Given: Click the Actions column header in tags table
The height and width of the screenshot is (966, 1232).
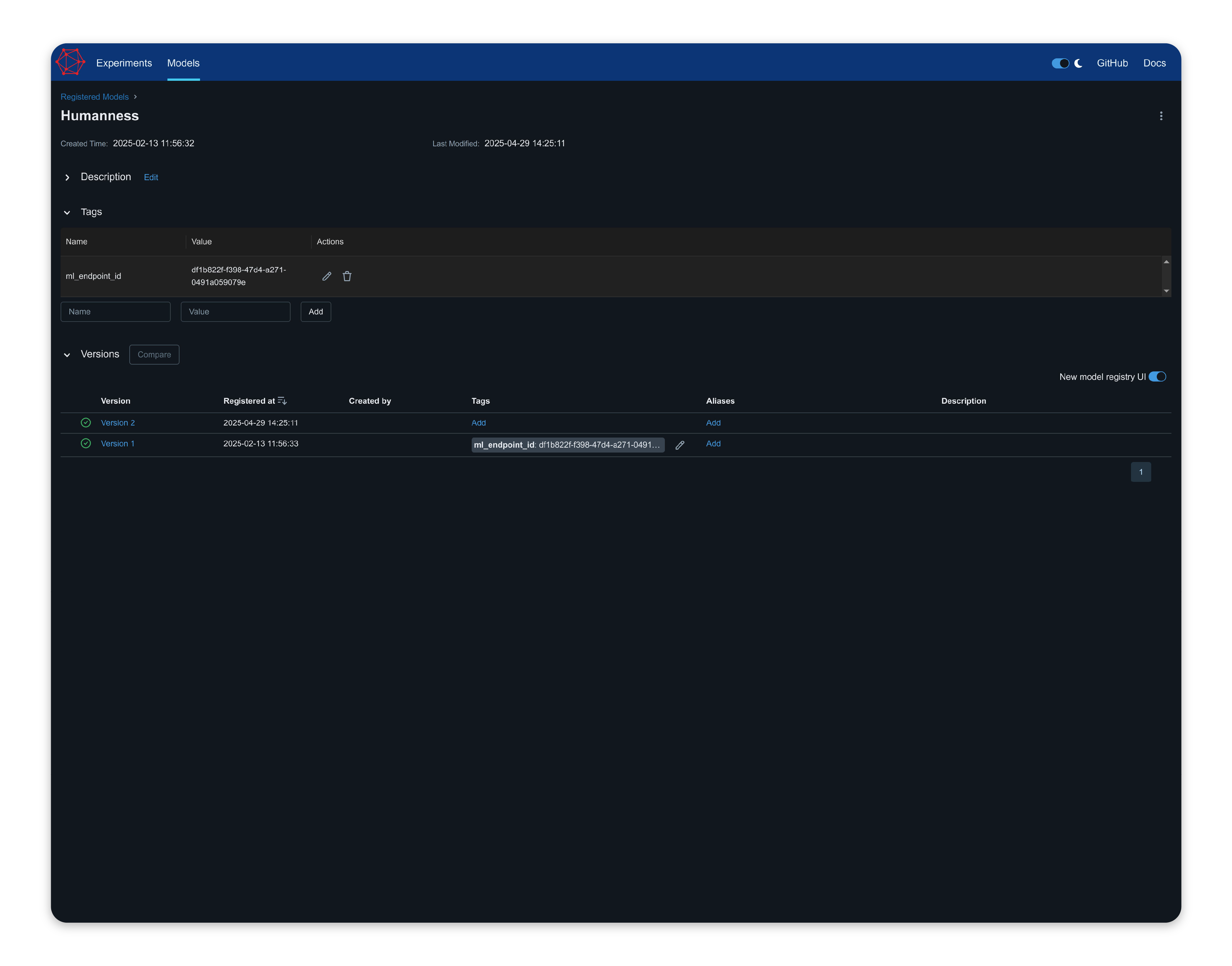Looking at the screenshot, I should point(330,241).
